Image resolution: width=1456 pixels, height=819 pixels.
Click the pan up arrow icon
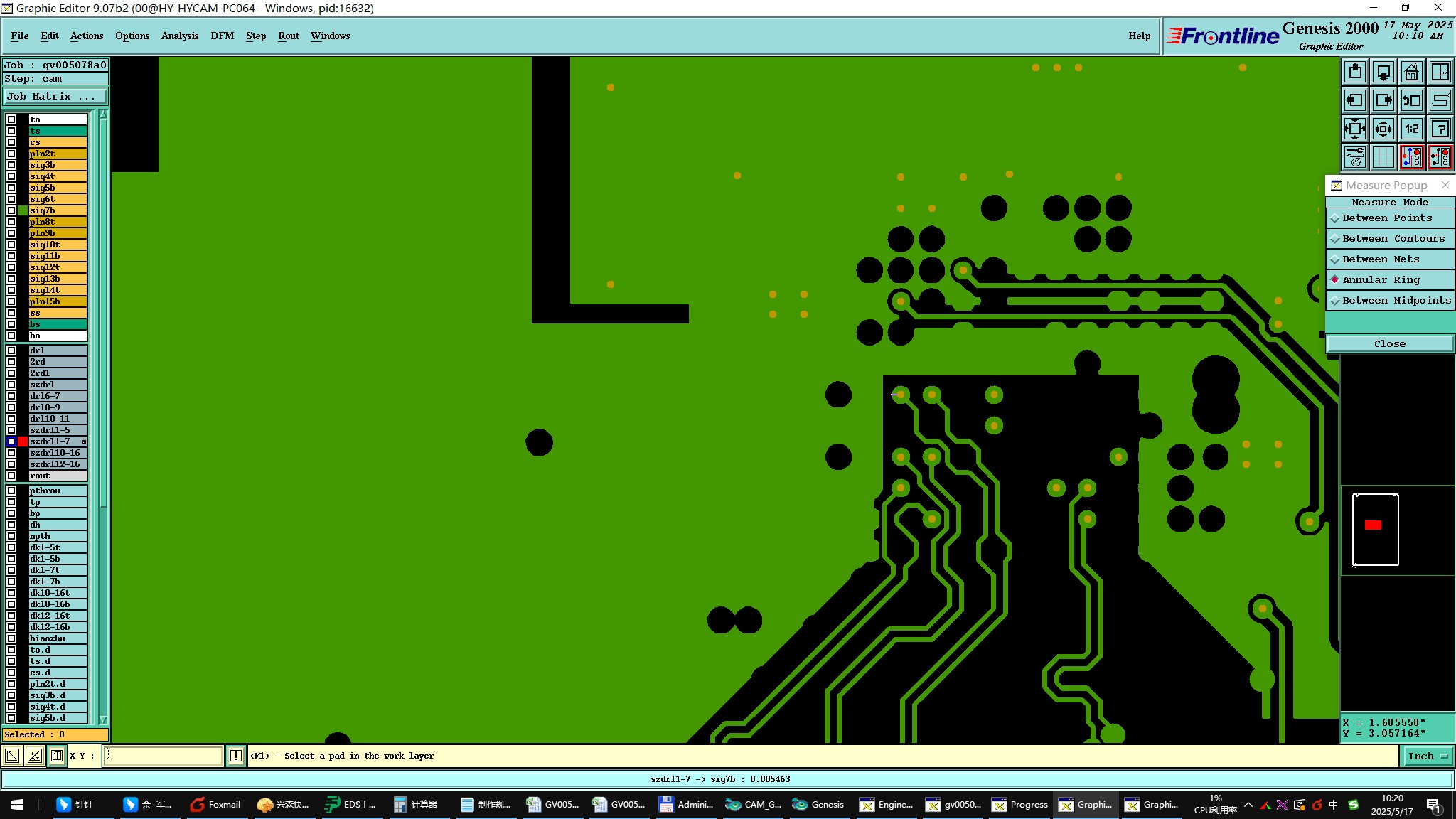click(1355, 72)
